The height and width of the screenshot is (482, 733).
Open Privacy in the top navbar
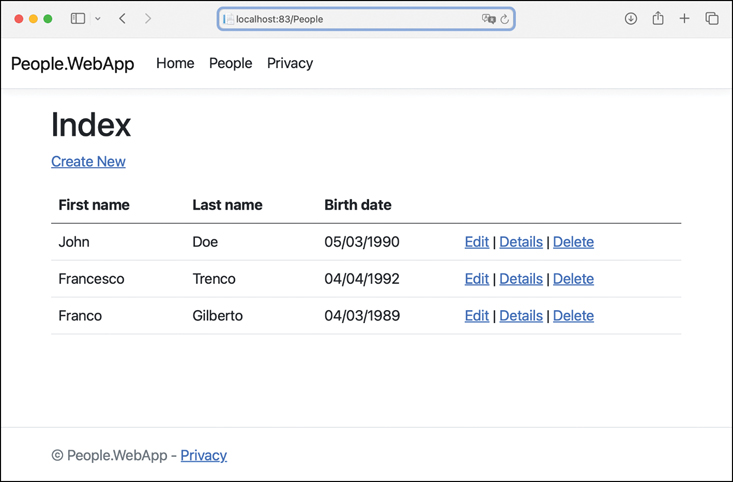pos(290,63)
